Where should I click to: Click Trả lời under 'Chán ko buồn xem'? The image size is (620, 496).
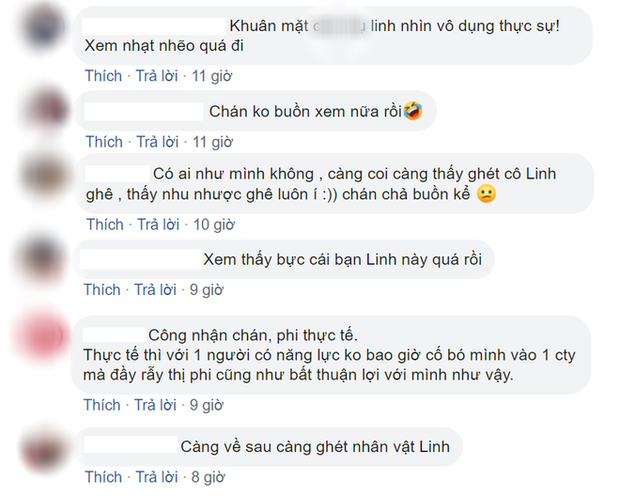click(158, 141)
